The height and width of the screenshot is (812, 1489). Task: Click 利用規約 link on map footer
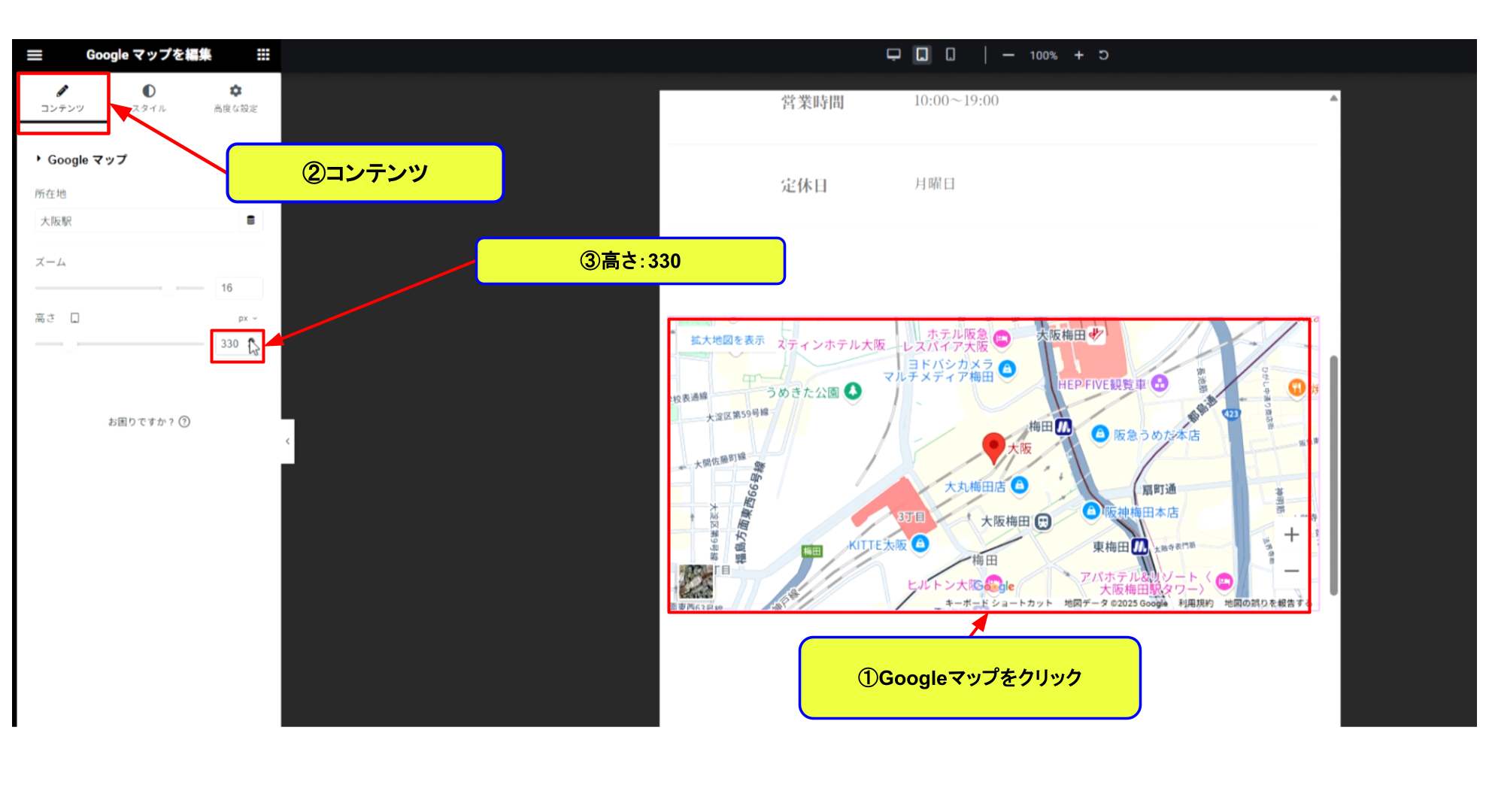[1196, 603]
